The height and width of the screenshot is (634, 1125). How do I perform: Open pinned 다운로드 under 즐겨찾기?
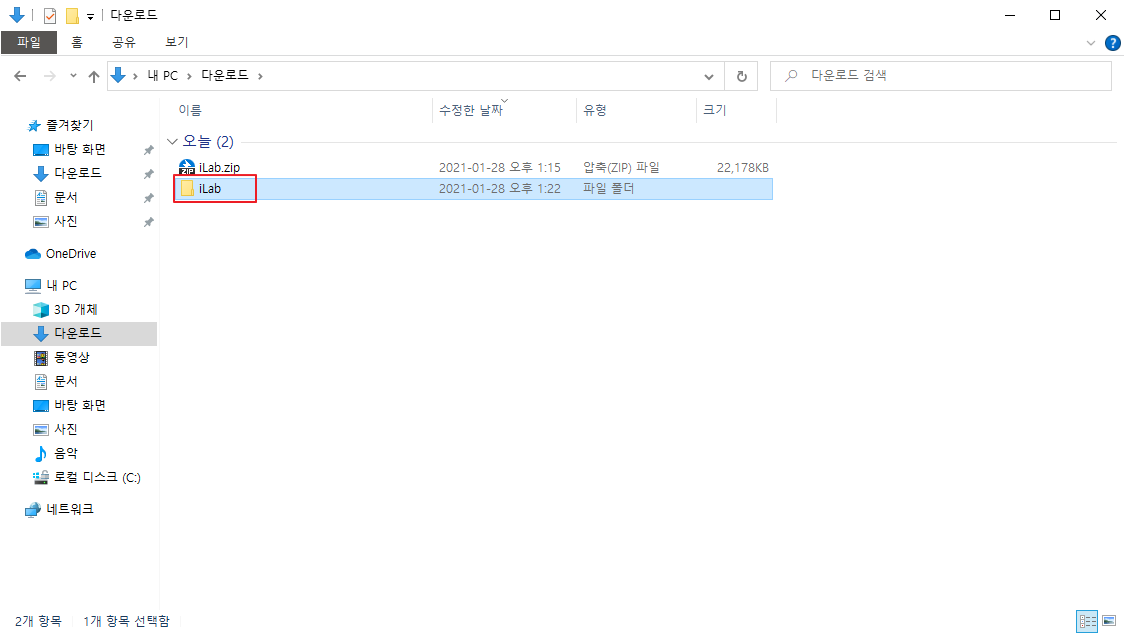(x=77, y=174)
